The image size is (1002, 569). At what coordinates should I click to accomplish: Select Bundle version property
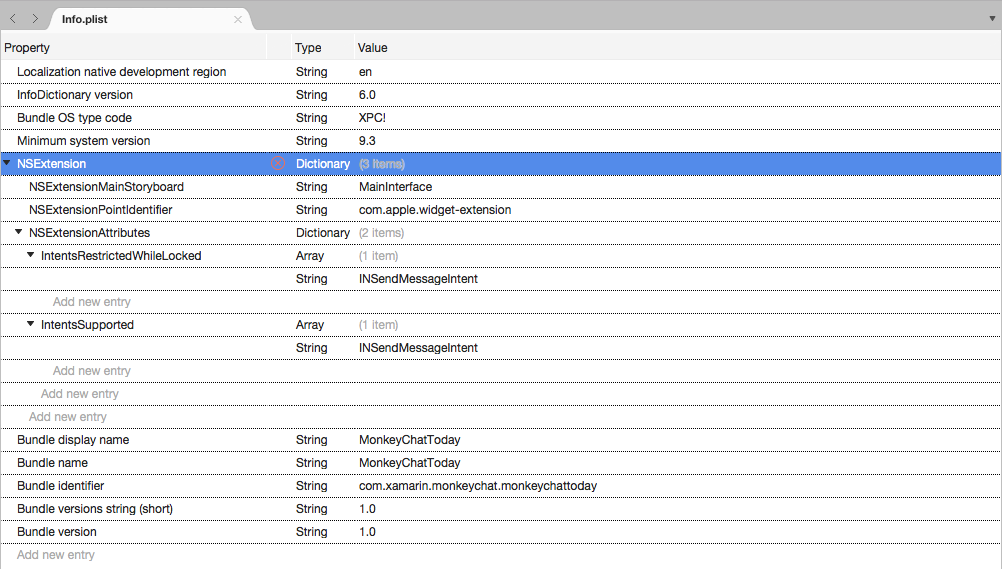coord(57,532)
